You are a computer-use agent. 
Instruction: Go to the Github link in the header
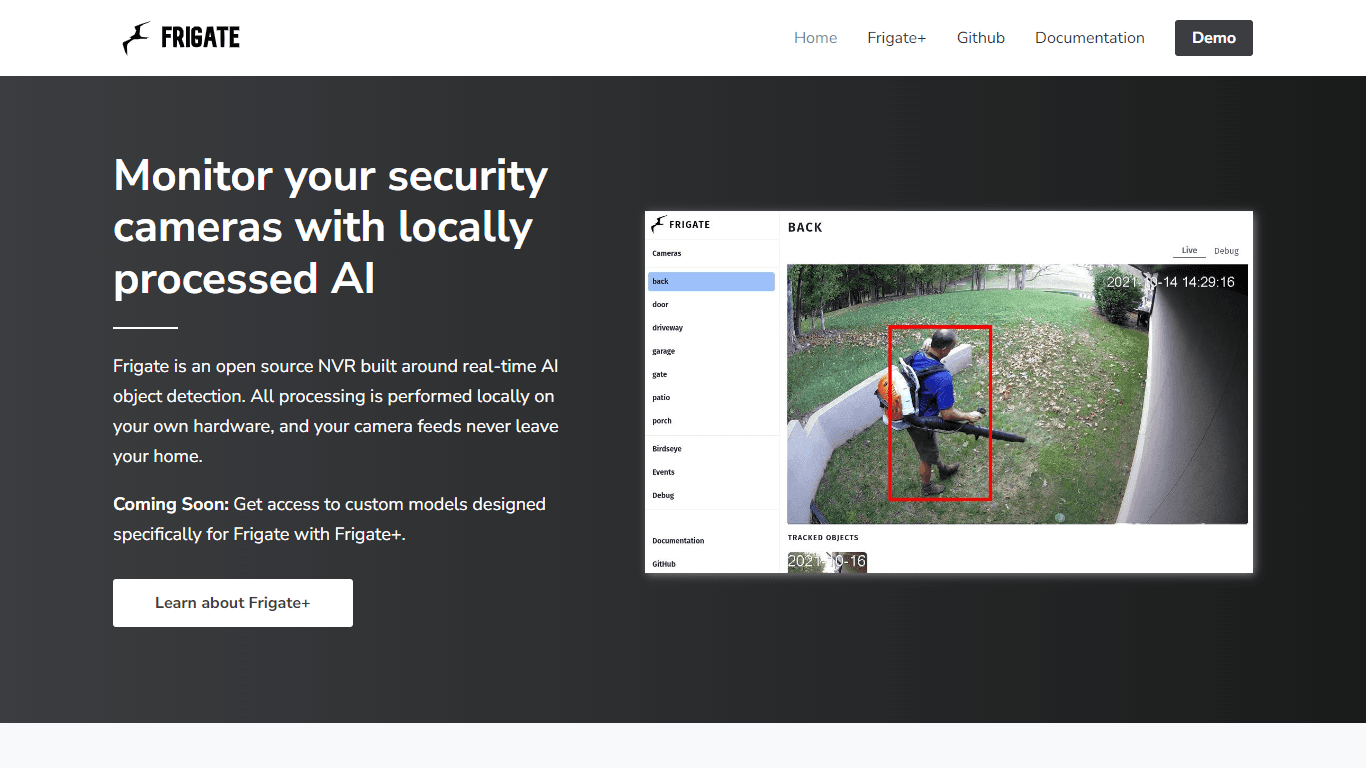(x=980, y=38)
